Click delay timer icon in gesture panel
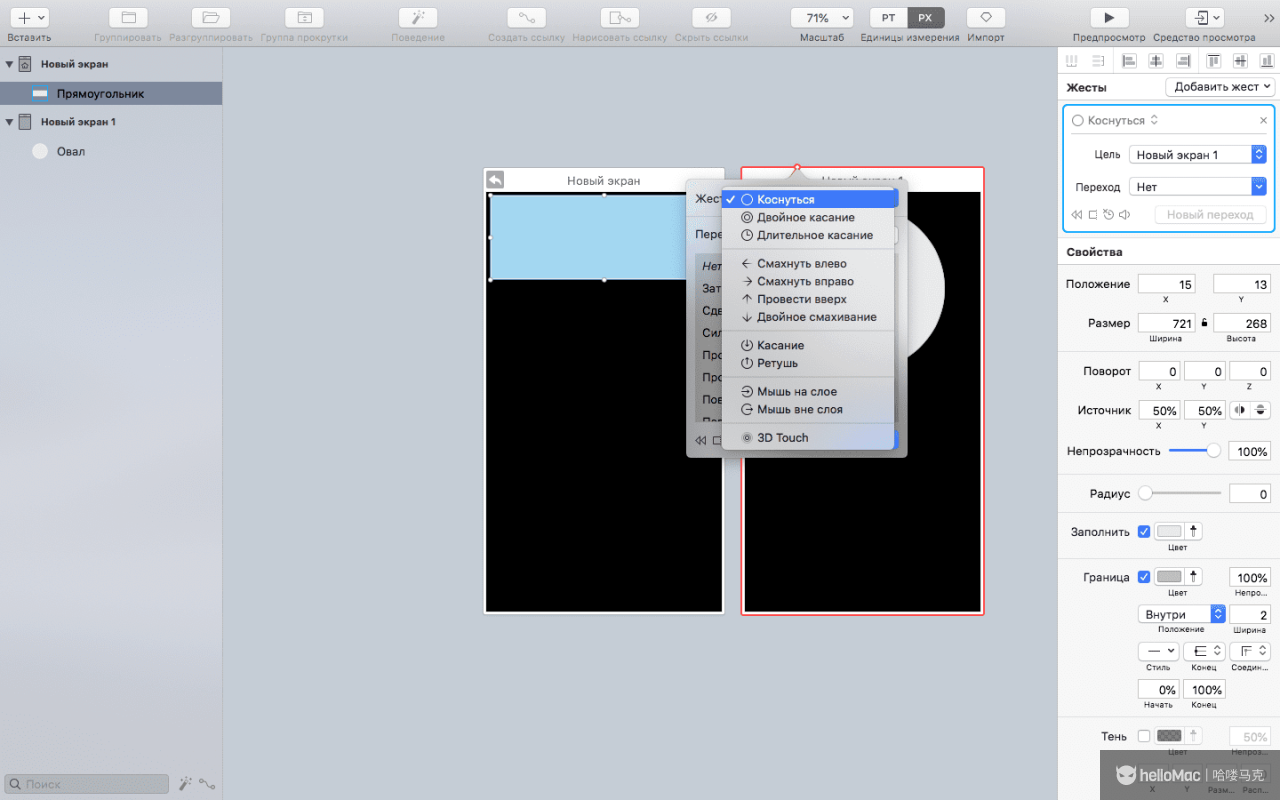The height and width of the screenshot is (800, 1280). (1109, 215)
